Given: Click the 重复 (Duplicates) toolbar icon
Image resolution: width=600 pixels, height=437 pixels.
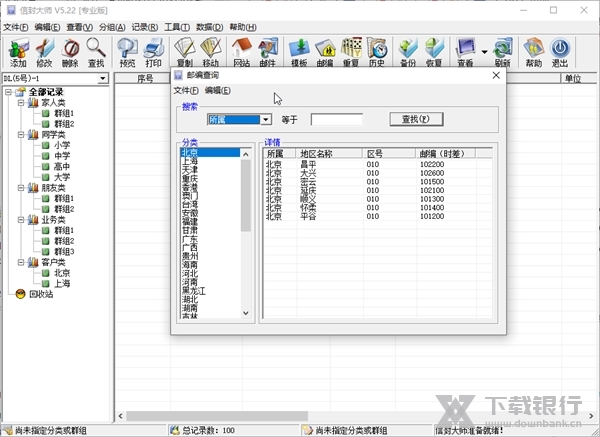Looking at the screenshot, I should coord(351,52).
